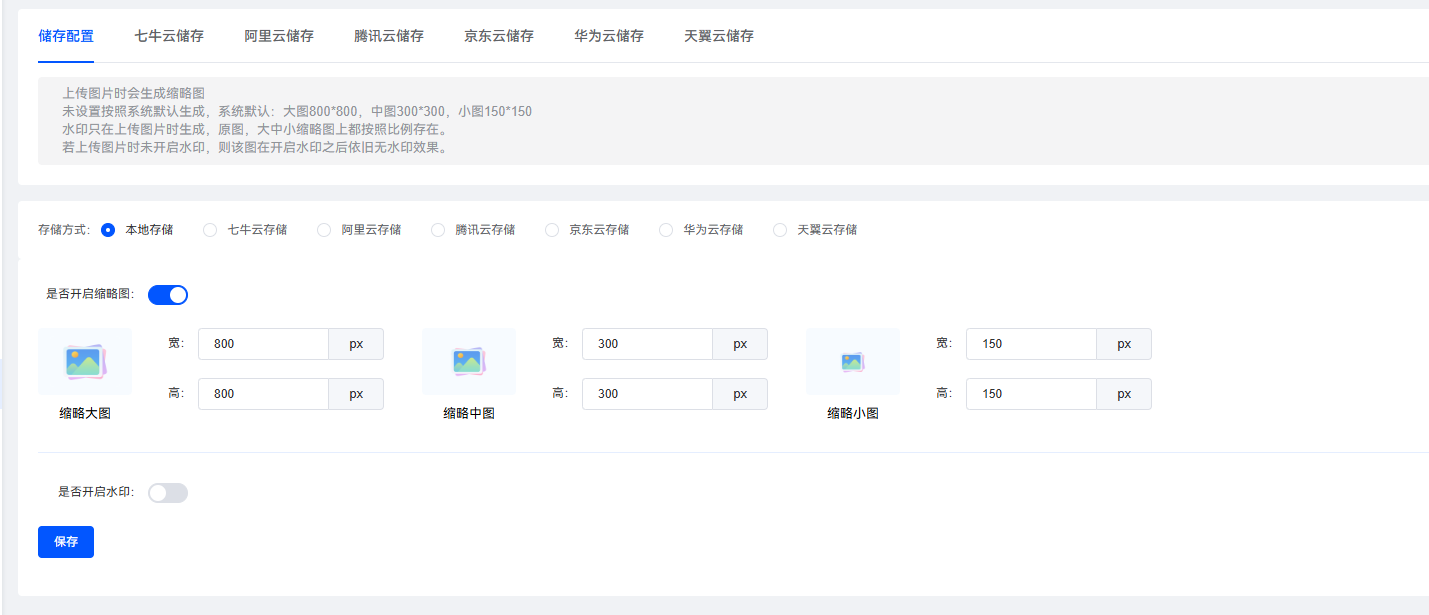The height and width of the screenshot is (615, 1429).
Task: Focus the medium thumbnail height input
Action: [x=647, y=394]
